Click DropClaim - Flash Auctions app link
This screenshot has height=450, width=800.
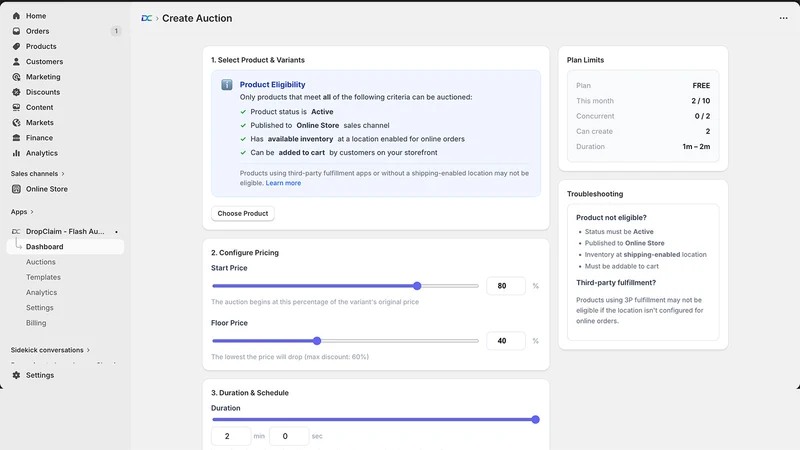(65, 232)
